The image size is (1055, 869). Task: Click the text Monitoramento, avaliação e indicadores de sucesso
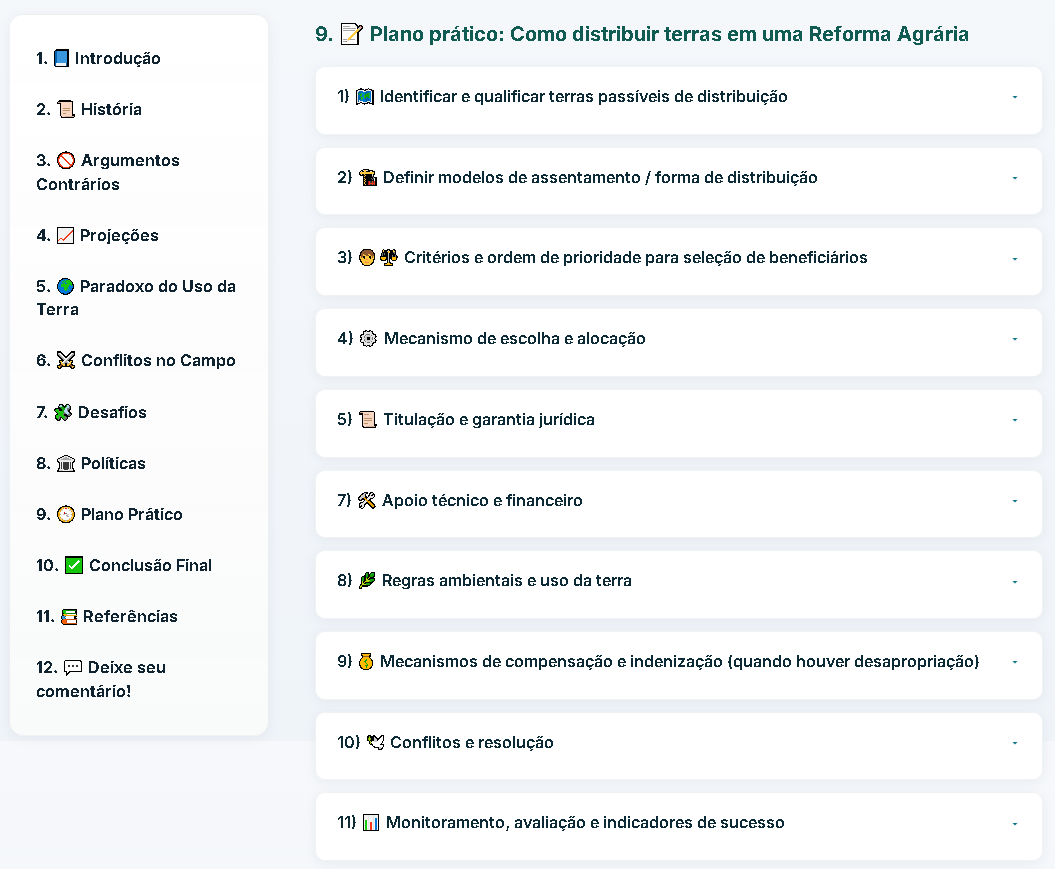(x=585, y=823)
